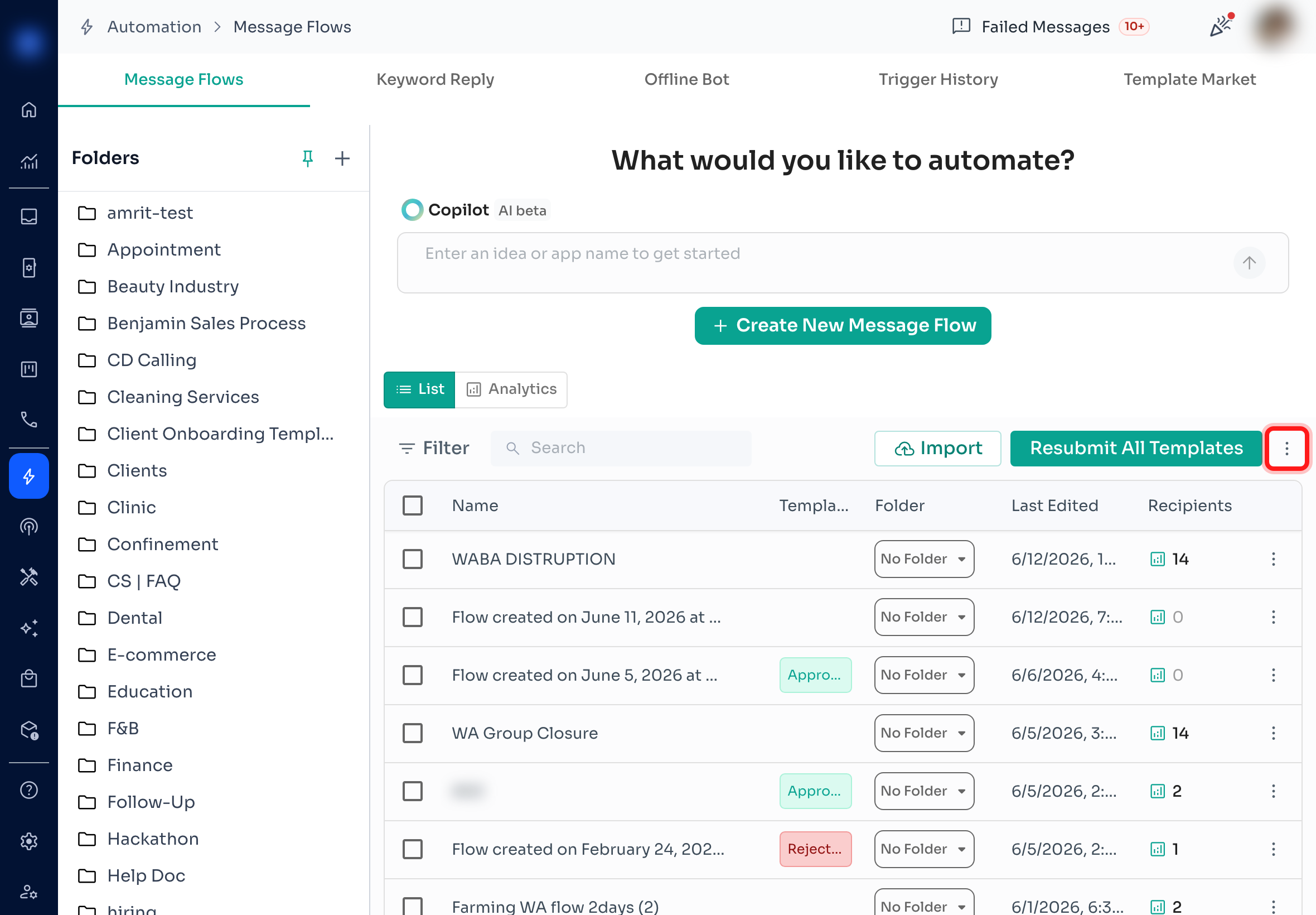Click the settings gear in the sidebar
1316x915 pixels.
point(28,841)
